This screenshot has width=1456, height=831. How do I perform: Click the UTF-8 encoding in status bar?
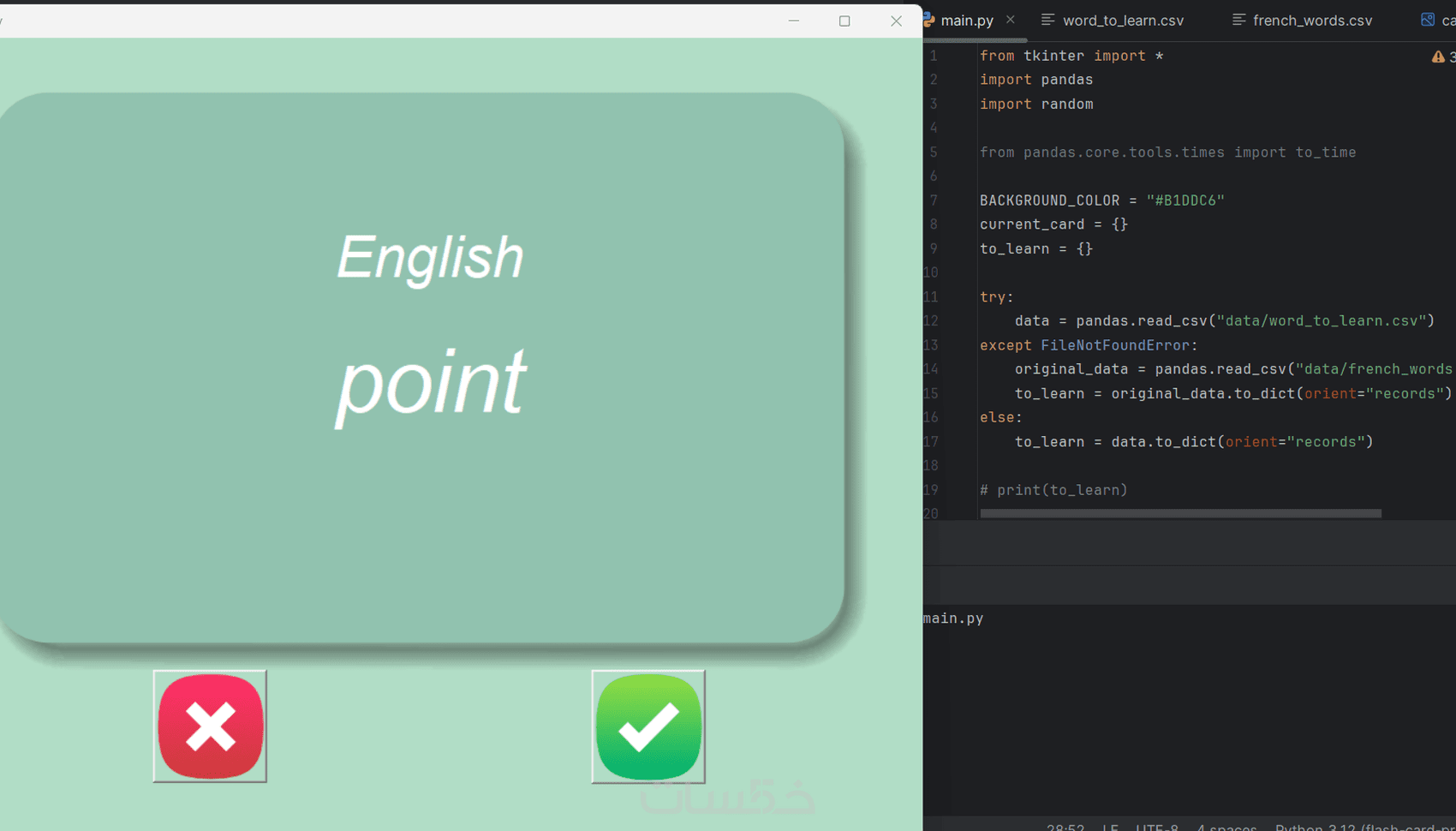pos(1157,827)
